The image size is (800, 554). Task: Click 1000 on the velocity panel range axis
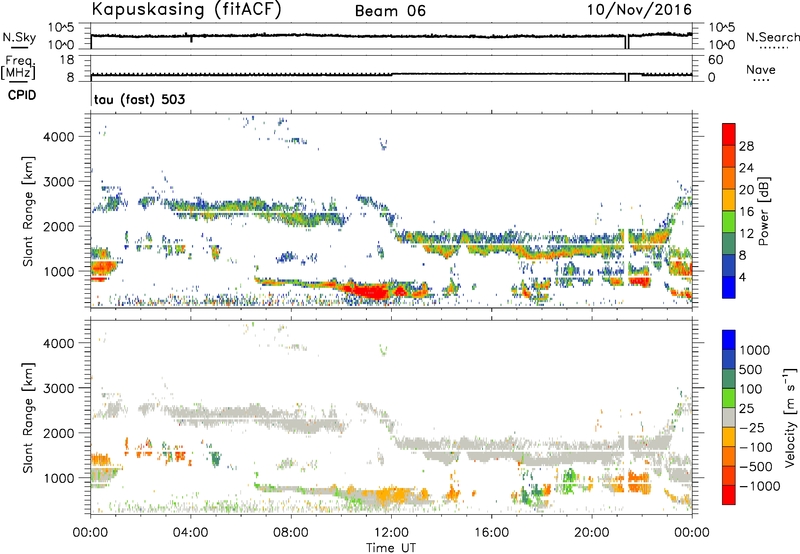point(58,477)
